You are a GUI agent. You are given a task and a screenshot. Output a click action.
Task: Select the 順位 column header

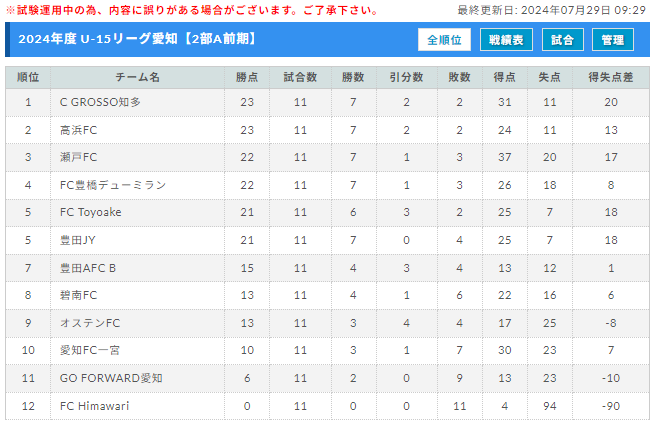pyautogui.click(x=28, y=77)
